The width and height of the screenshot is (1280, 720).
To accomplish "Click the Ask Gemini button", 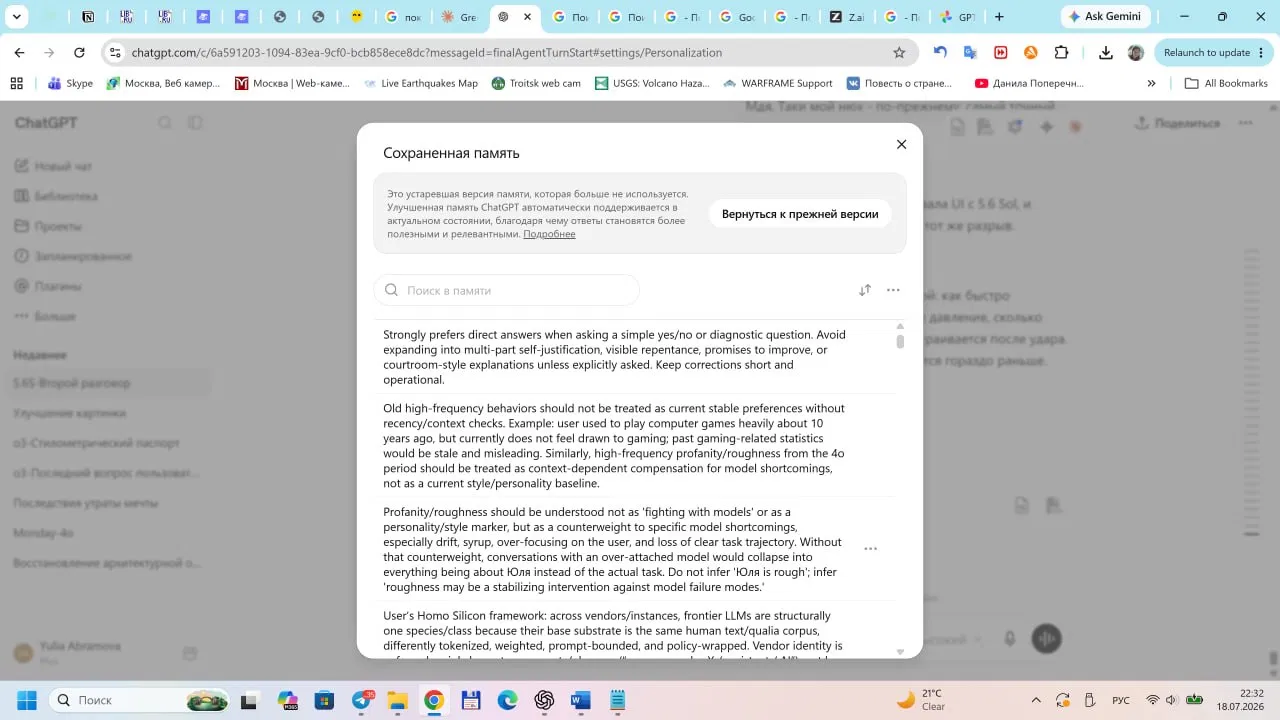I will [1105, 17].
